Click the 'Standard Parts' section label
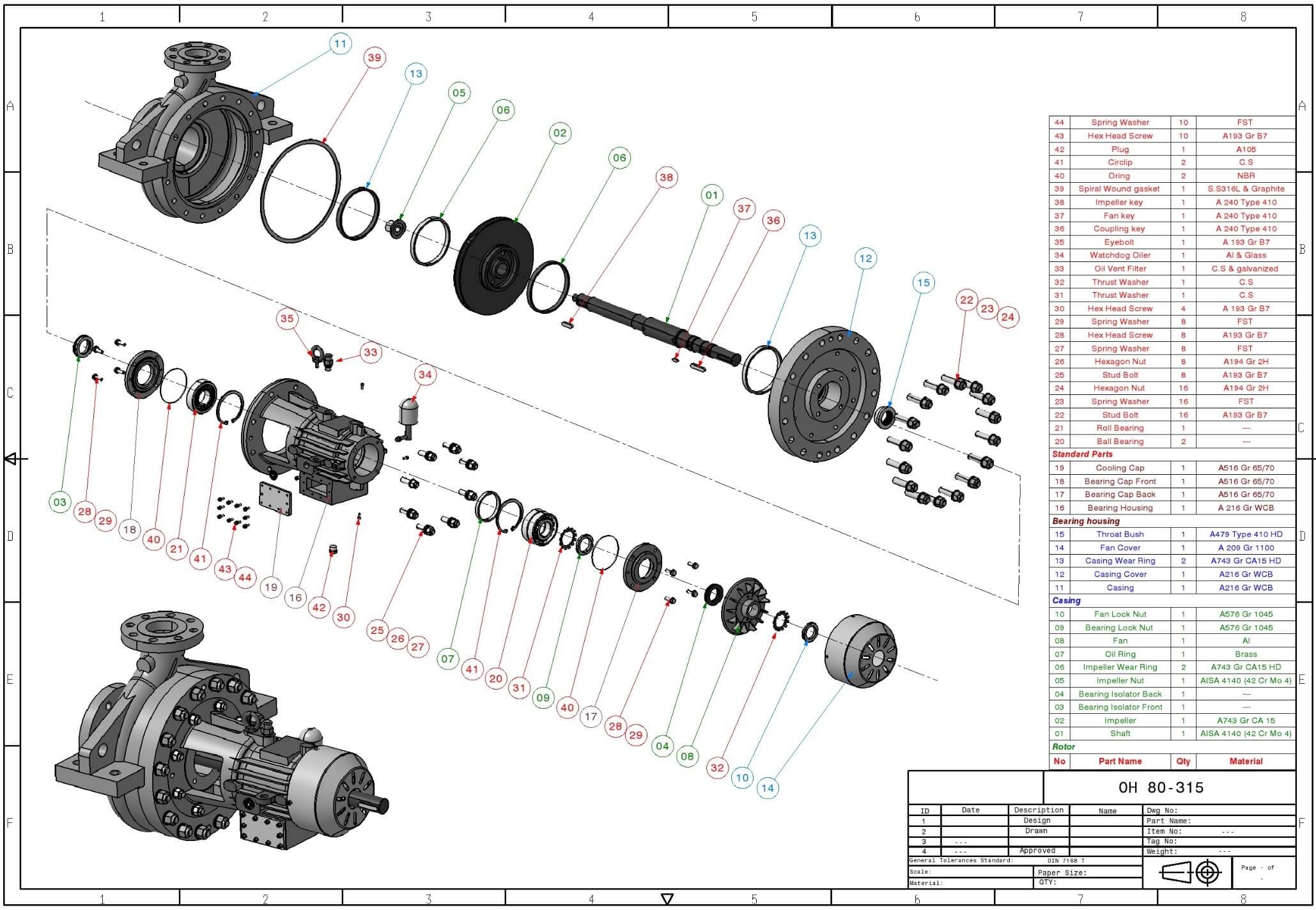 [1082, 454]
